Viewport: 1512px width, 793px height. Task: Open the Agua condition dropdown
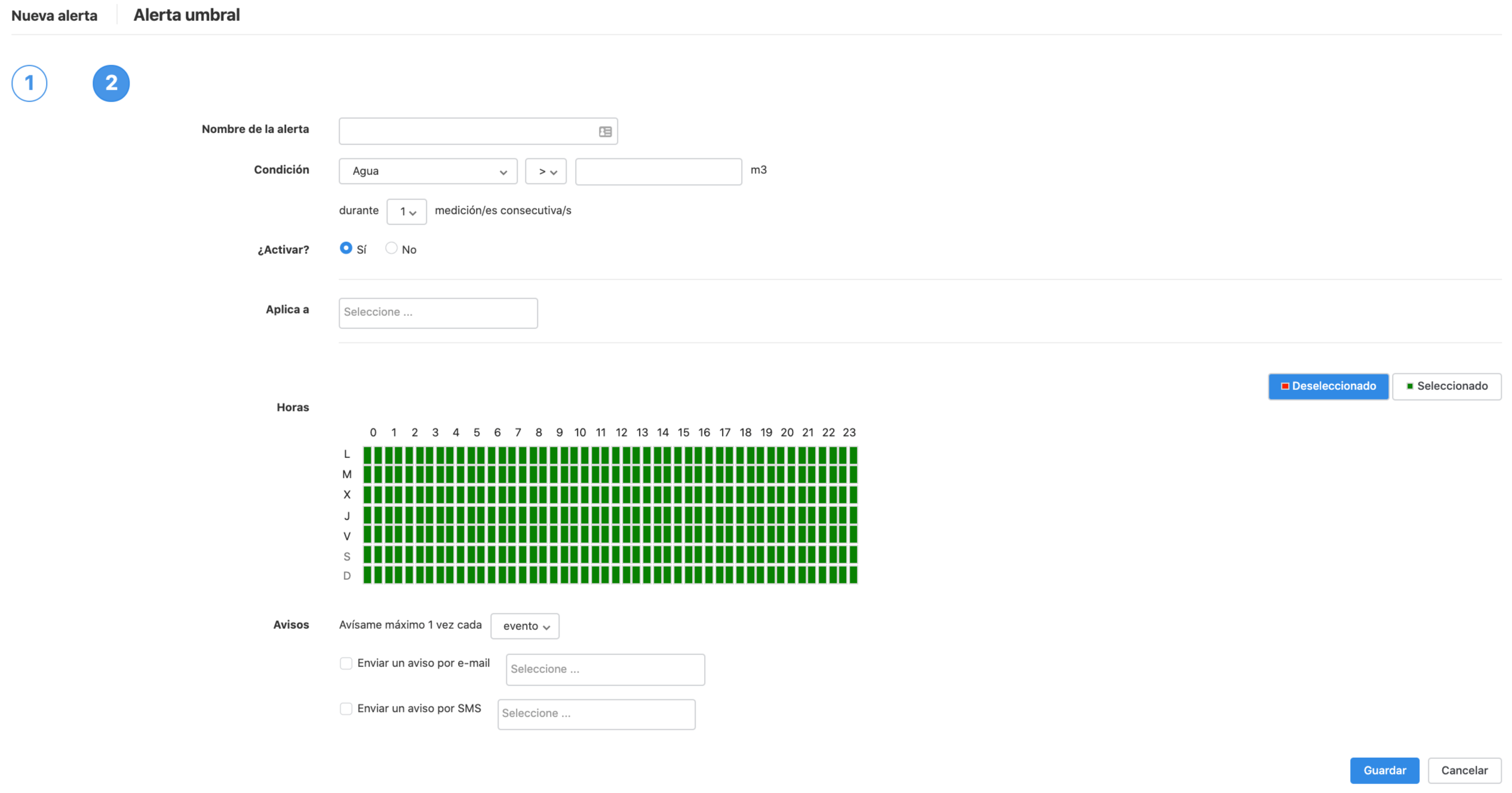tap(428, 171)
